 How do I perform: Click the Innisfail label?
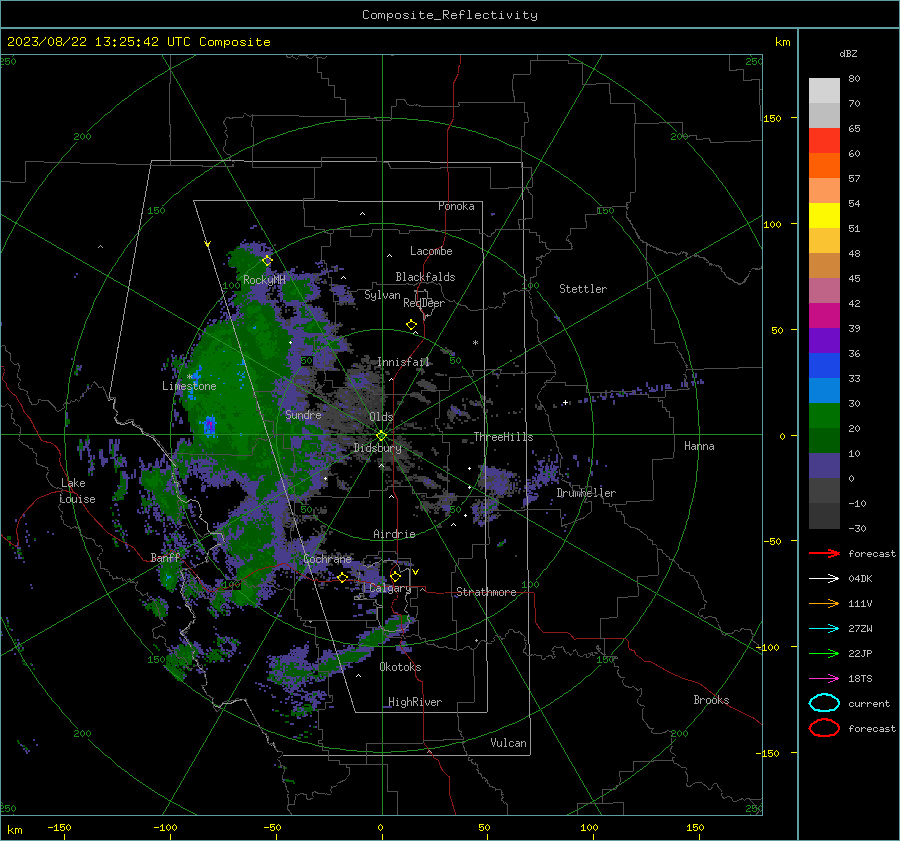tap(404, 362)
